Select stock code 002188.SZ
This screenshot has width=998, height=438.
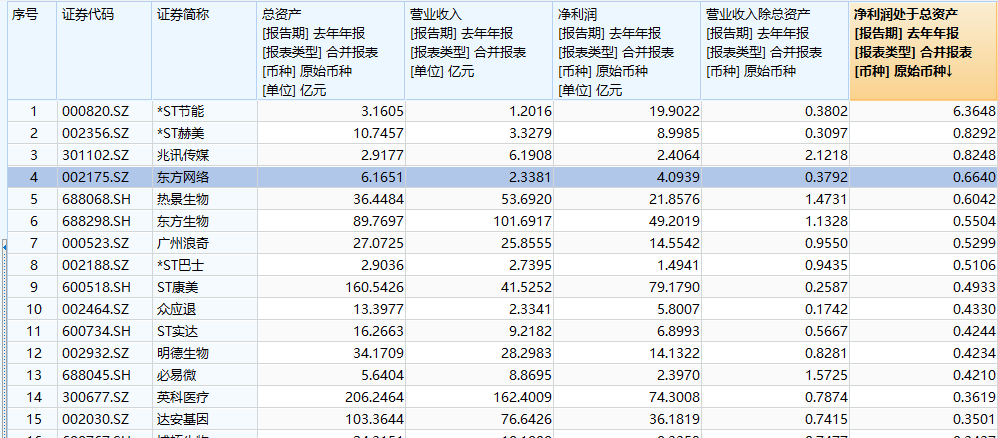click(95, 265)
